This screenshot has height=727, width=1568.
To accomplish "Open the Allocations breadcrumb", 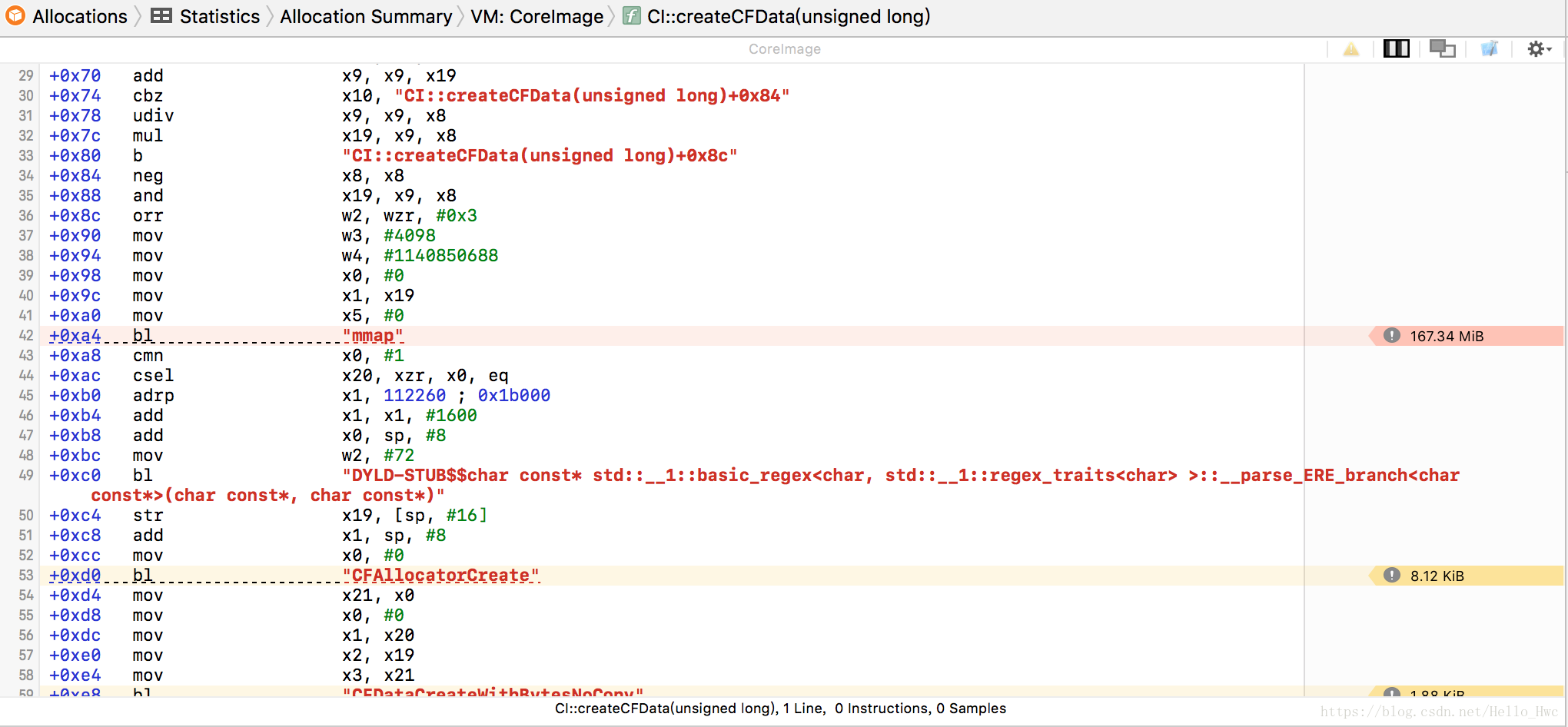I will point(80,16).
